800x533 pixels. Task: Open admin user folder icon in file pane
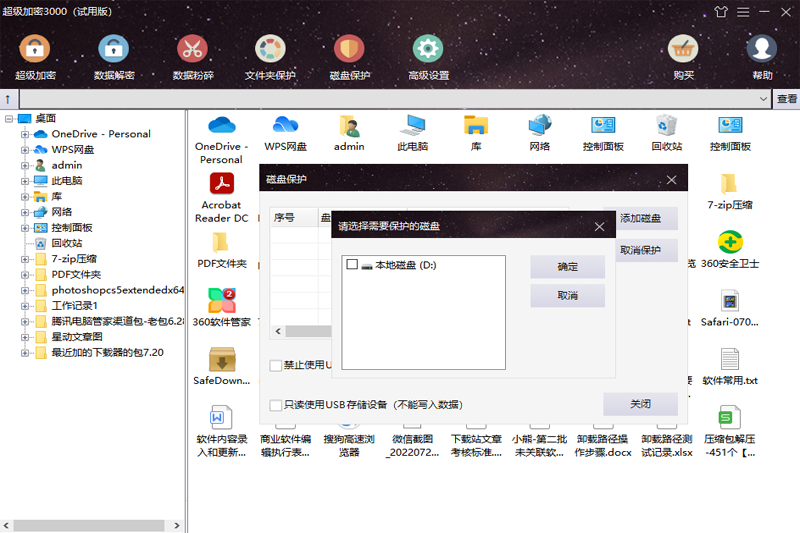pyautogui.click(x=349, y=133)
